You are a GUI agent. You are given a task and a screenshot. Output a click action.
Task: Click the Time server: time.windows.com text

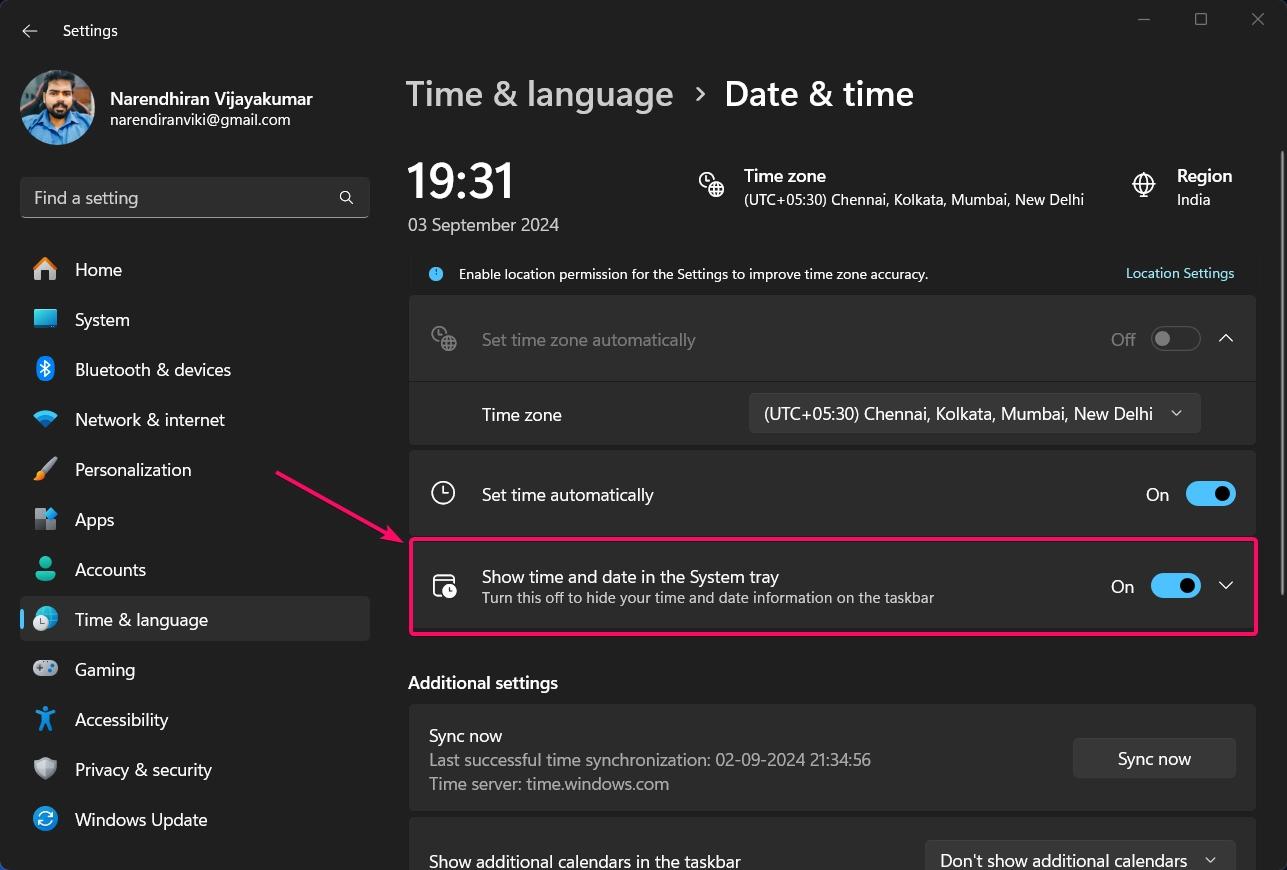pos(549,784)
